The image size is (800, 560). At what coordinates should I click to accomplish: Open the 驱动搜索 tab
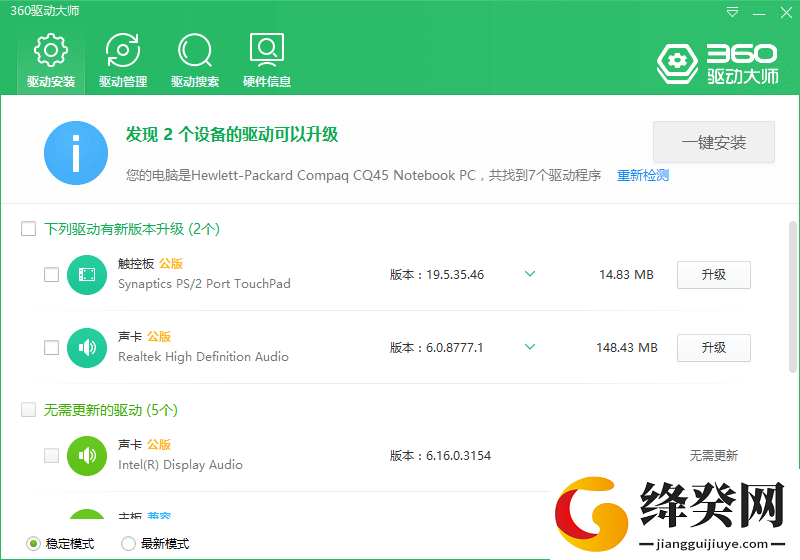pos(195,61)
